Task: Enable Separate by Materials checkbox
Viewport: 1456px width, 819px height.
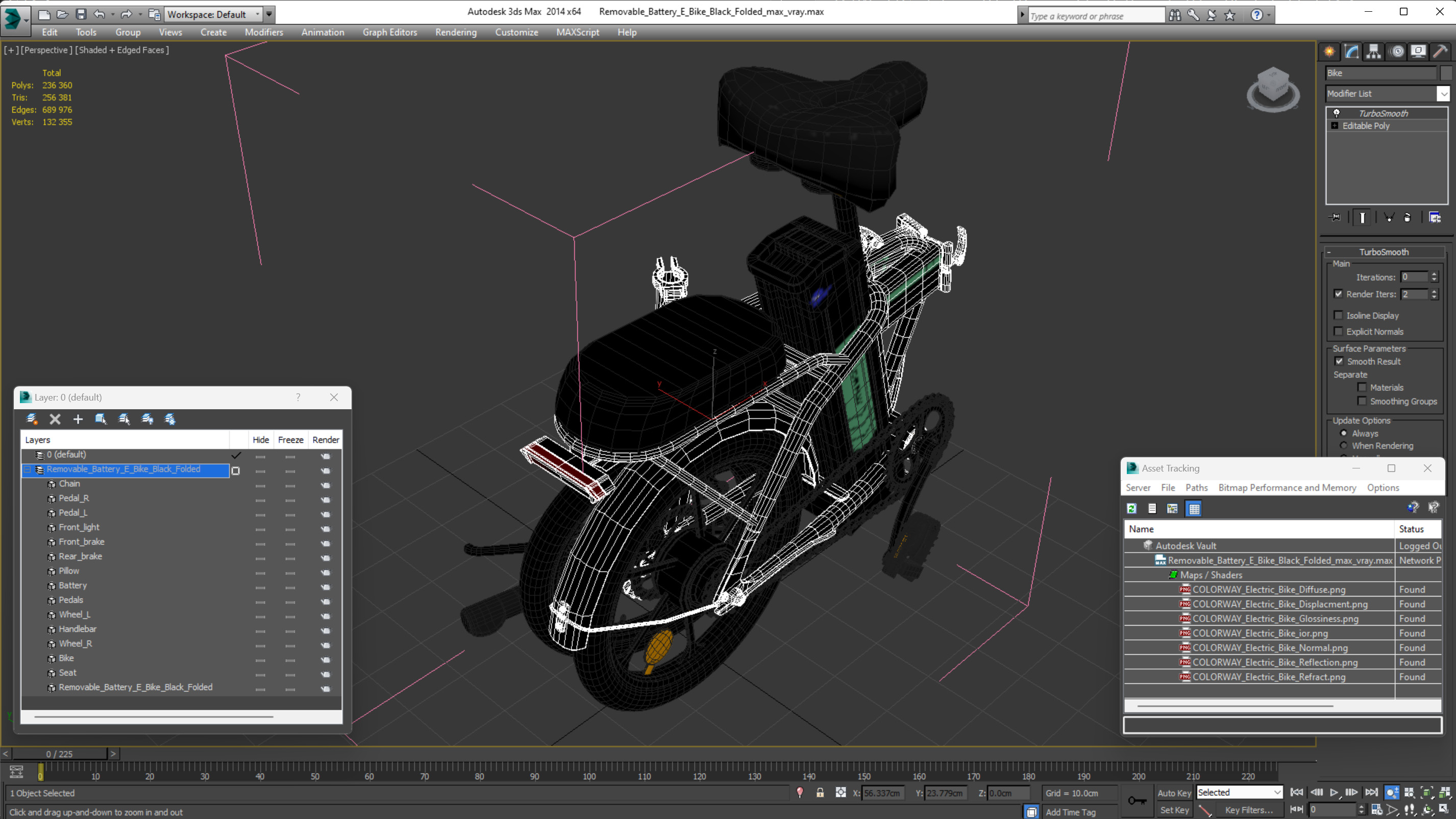Action: coord(1362,387)
